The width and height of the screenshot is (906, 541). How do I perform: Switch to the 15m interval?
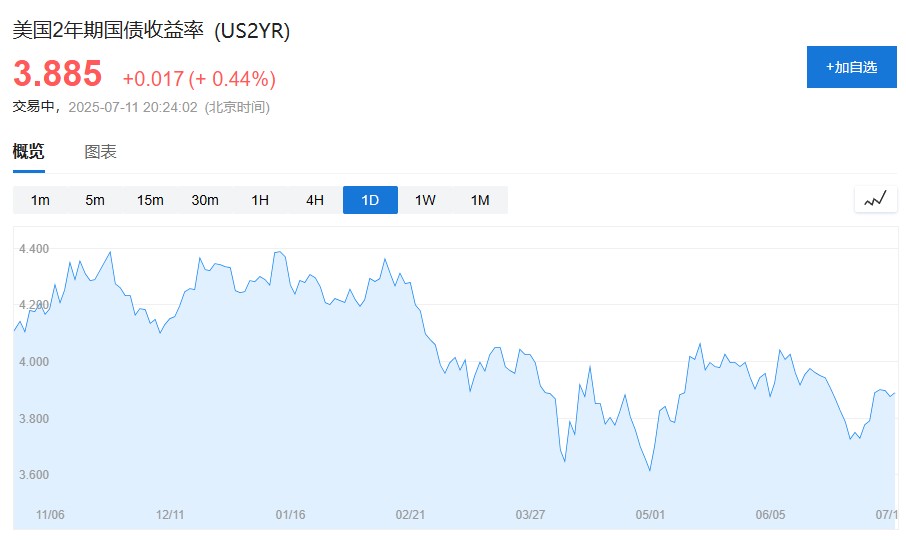150,200
